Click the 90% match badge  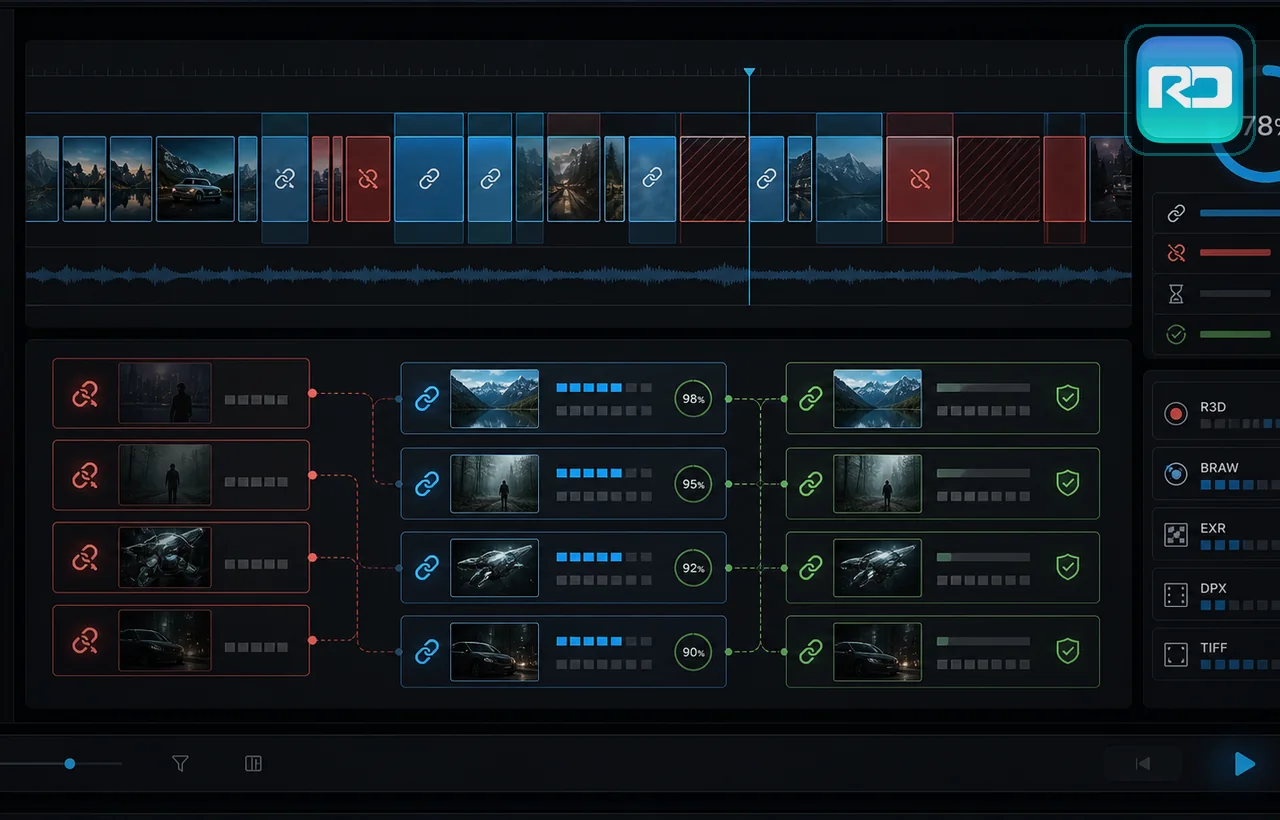tap(693, 652)
